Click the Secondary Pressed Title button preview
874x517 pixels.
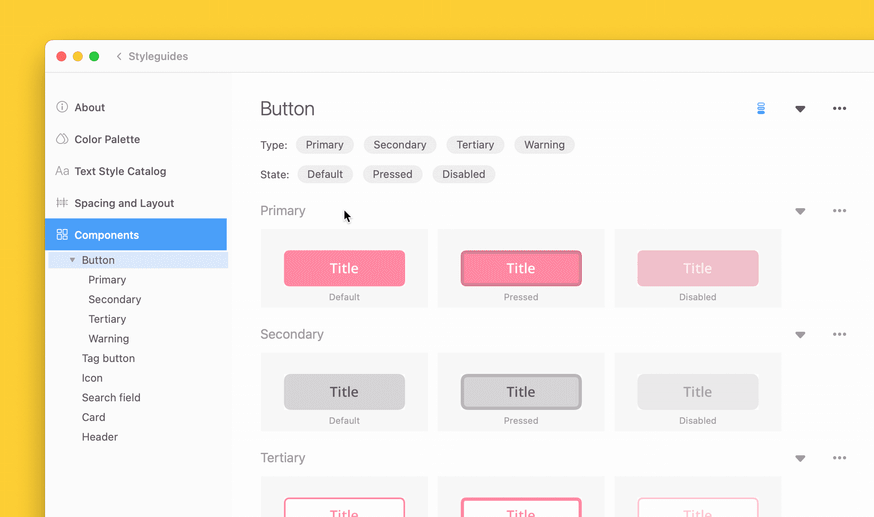[521, 392]
